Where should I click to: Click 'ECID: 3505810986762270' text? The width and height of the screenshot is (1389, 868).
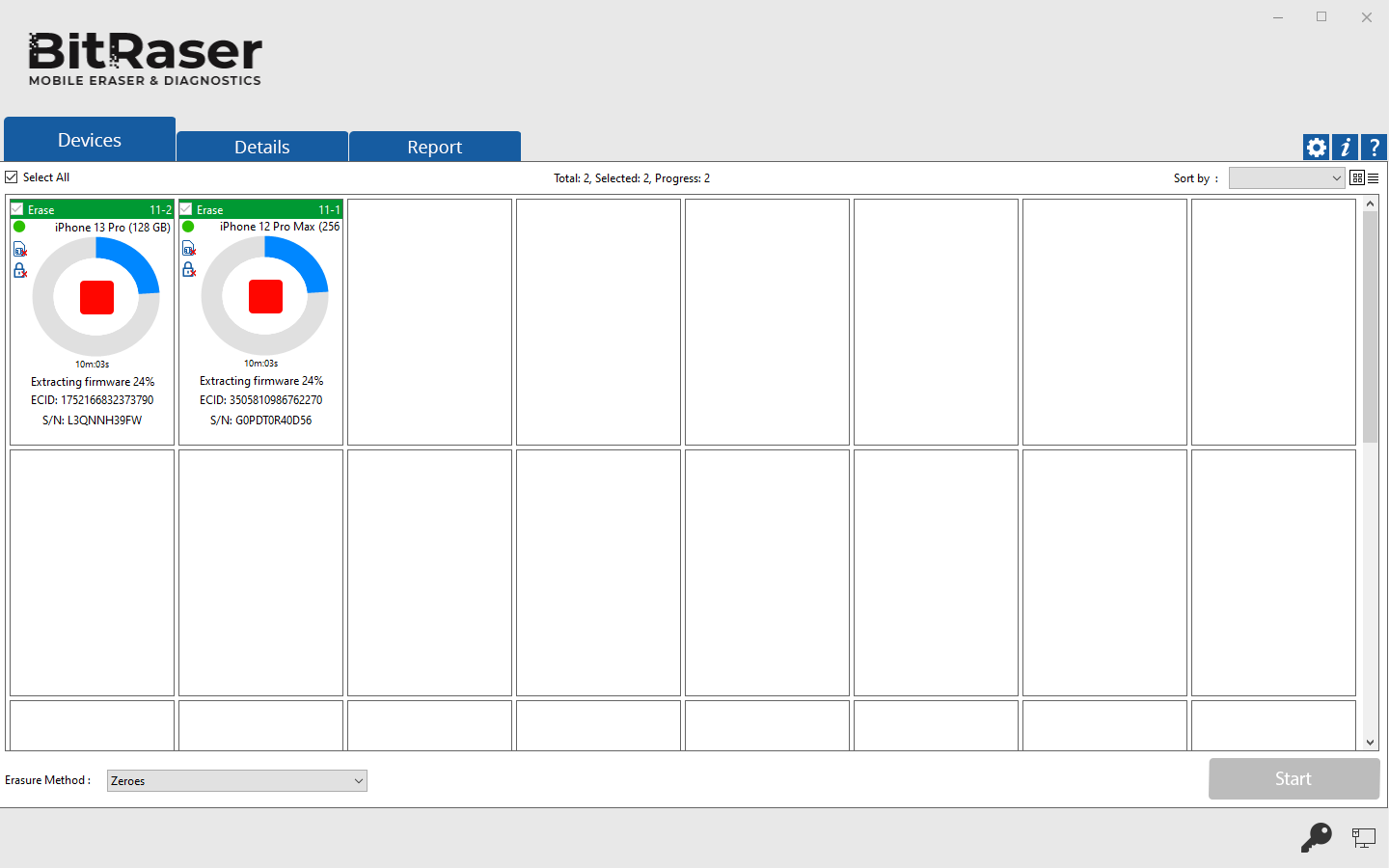click(261, 400)
